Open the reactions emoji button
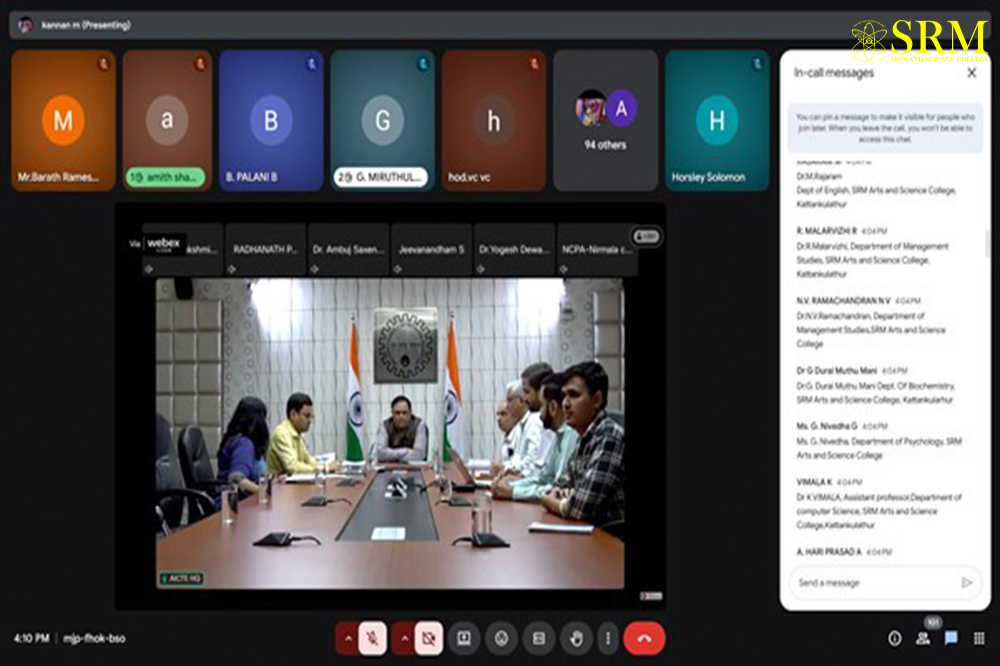Viewport: 1000px width, 666px height. click(501, 638)
